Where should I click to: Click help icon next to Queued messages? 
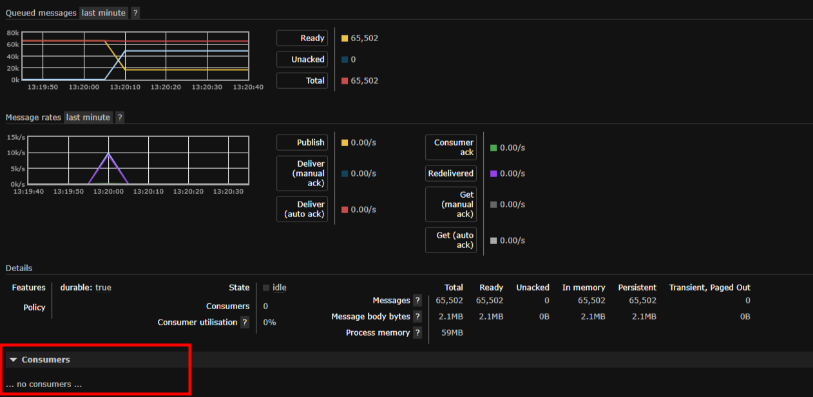point(135,13)
